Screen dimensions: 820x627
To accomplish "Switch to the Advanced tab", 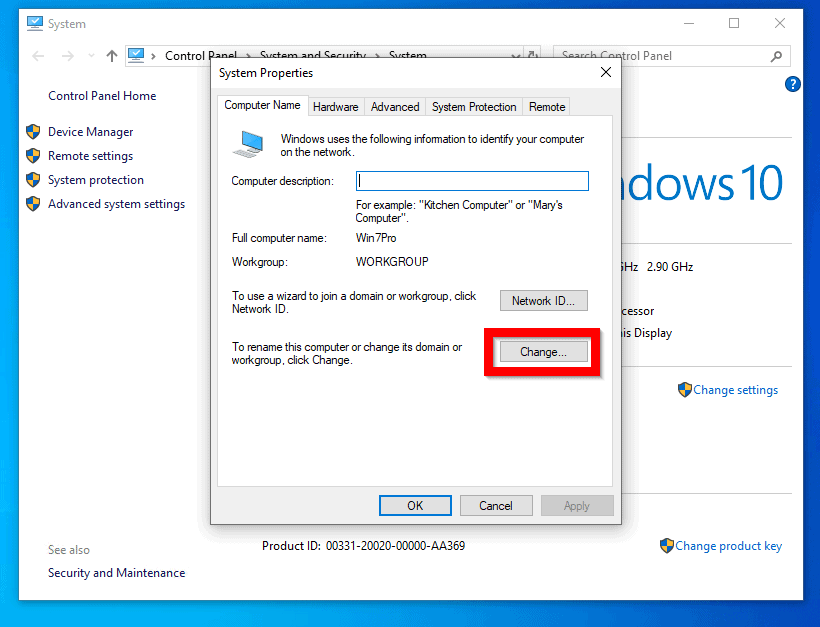I will coord(395,107).
